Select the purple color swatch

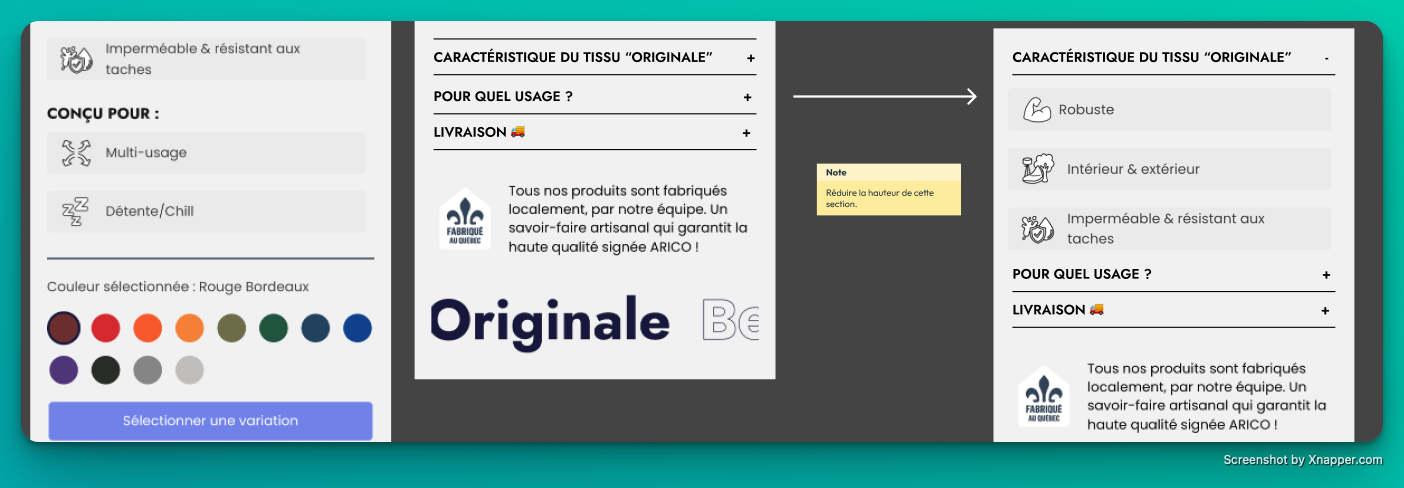[64, 370]
